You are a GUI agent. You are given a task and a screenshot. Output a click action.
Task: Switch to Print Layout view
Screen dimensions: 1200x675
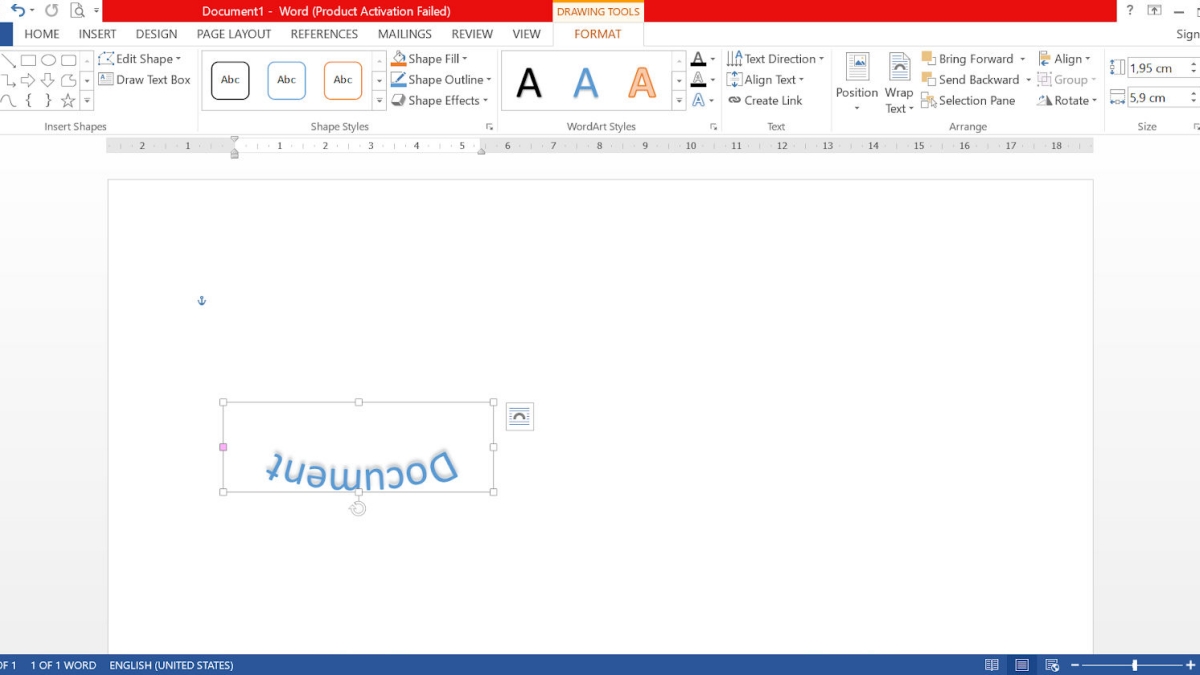tap(1022, 665)
